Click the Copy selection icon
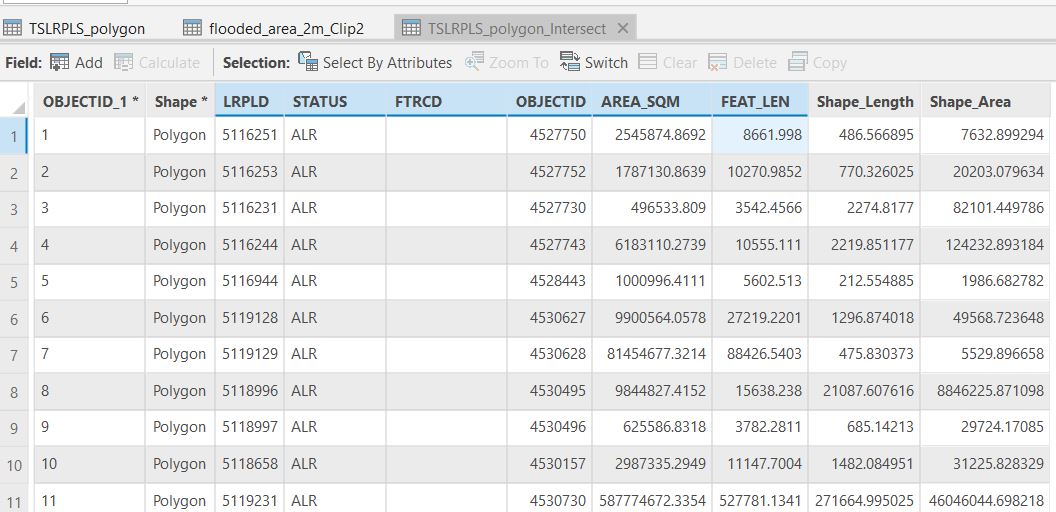 (797, 62)
